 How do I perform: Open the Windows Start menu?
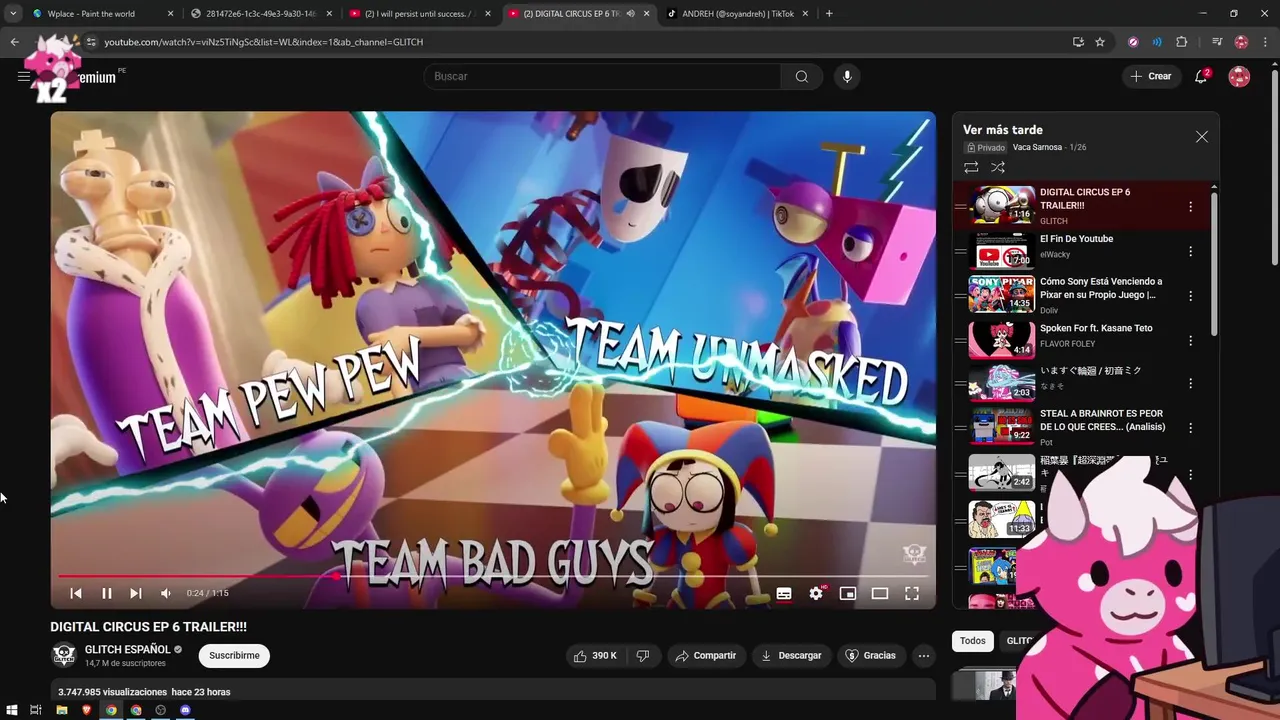click(12, 710)
